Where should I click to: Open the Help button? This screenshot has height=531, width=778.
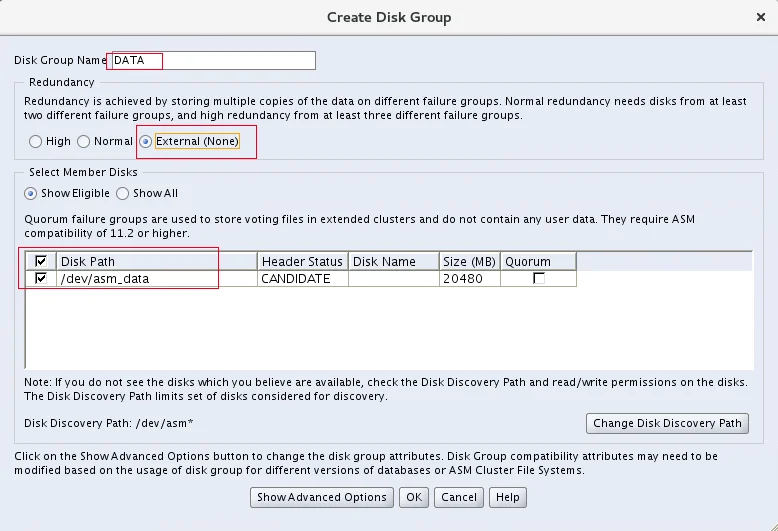point(508,497)
